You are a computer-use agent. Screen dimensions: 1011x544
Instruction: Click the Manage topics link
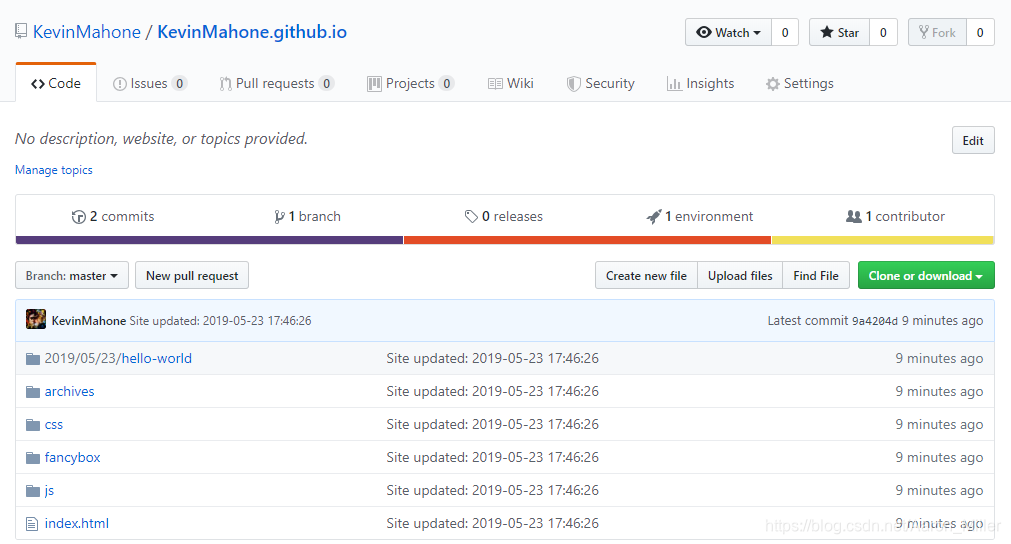point(54,170)
